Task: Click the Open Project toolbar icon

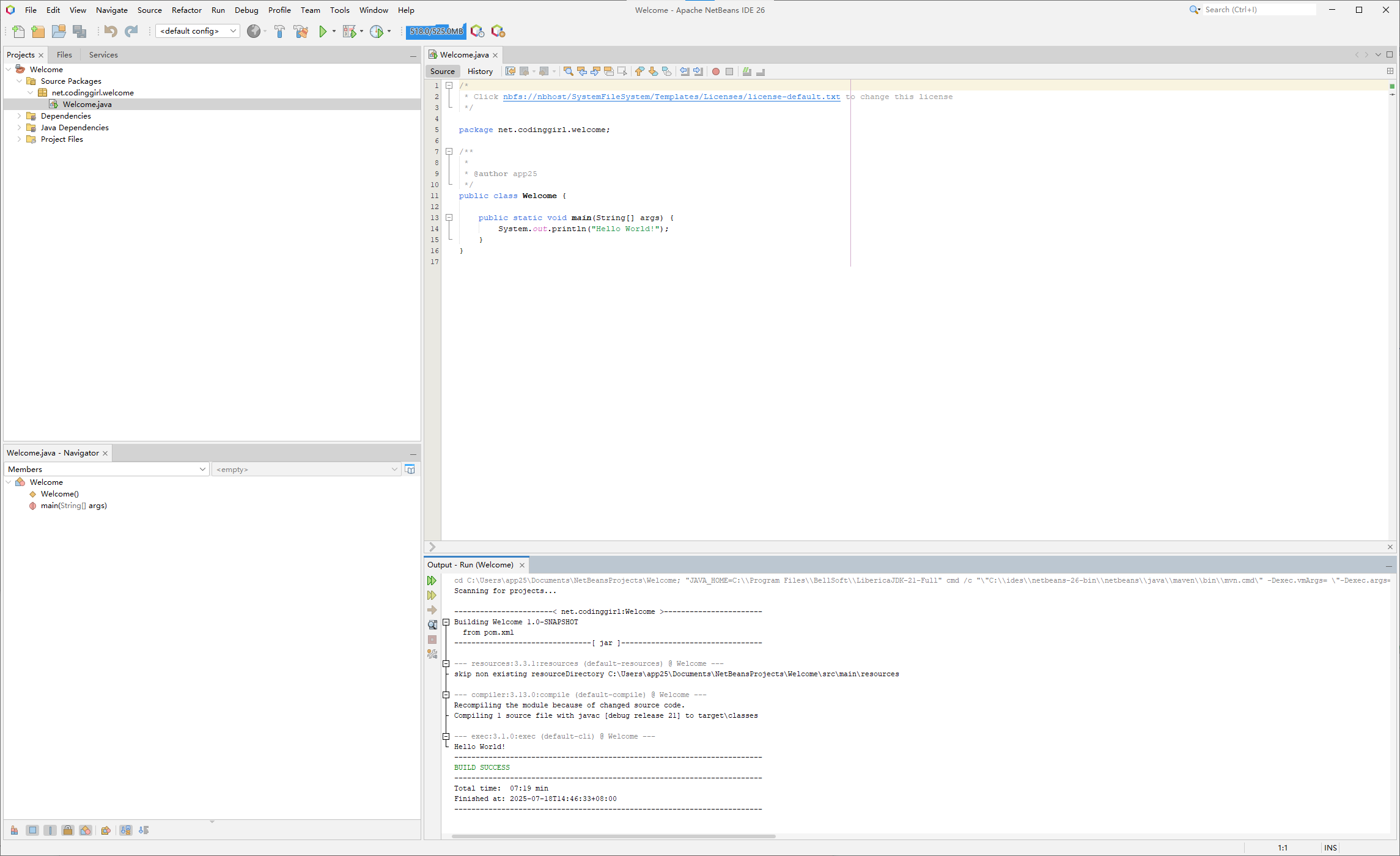Action: click(x=59, y=31)
